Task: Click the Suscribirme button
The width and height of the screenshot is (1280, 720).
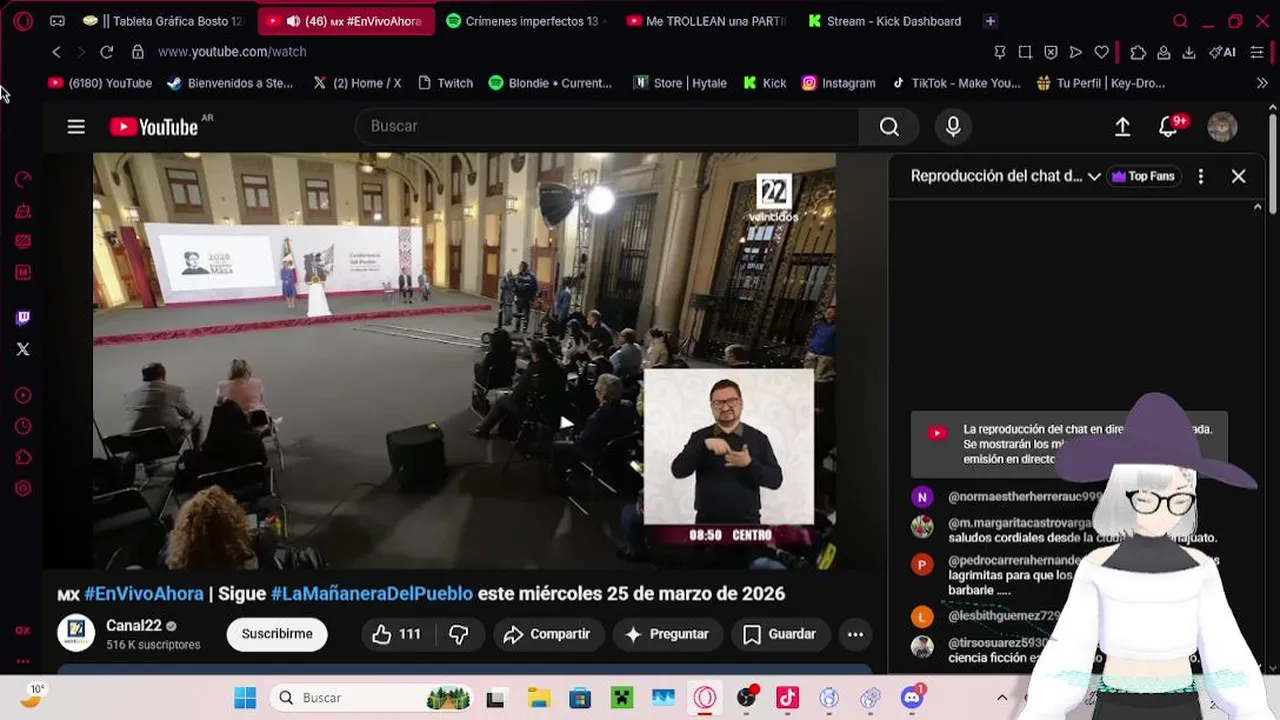Action: pos(277,634)
